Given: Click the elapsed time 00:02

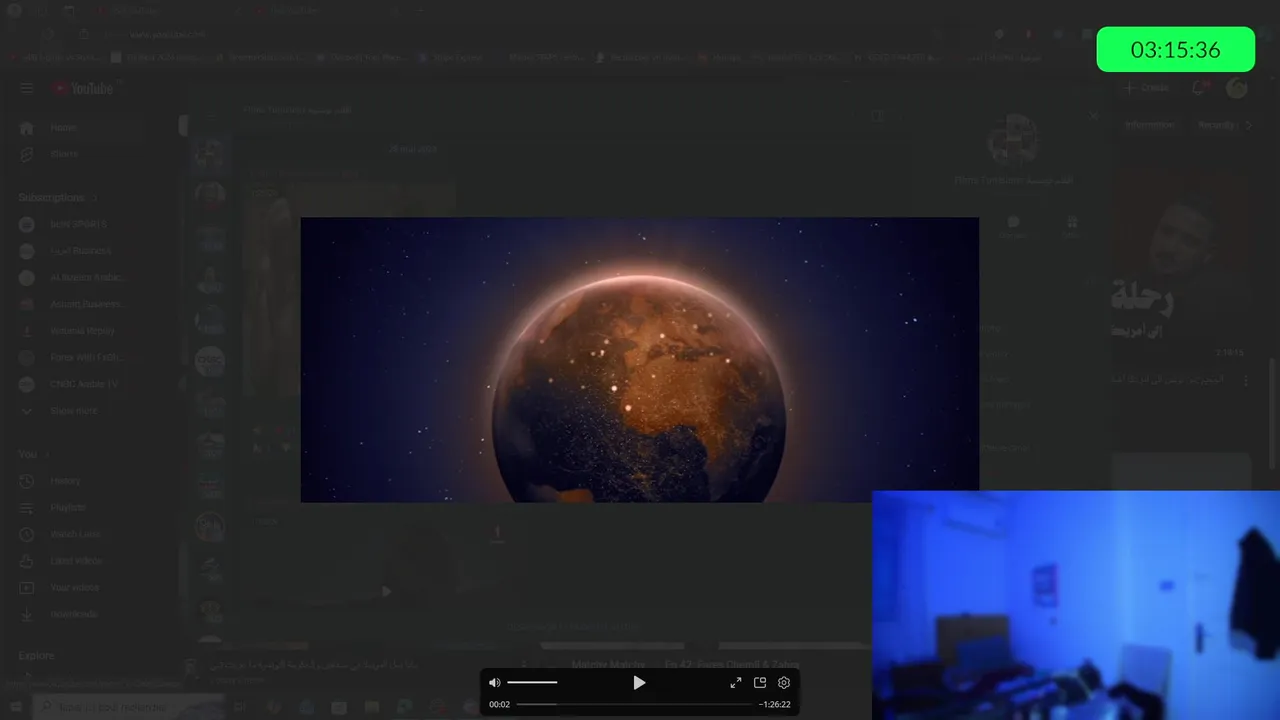Looking at the screenshot, I should [499, 704].
